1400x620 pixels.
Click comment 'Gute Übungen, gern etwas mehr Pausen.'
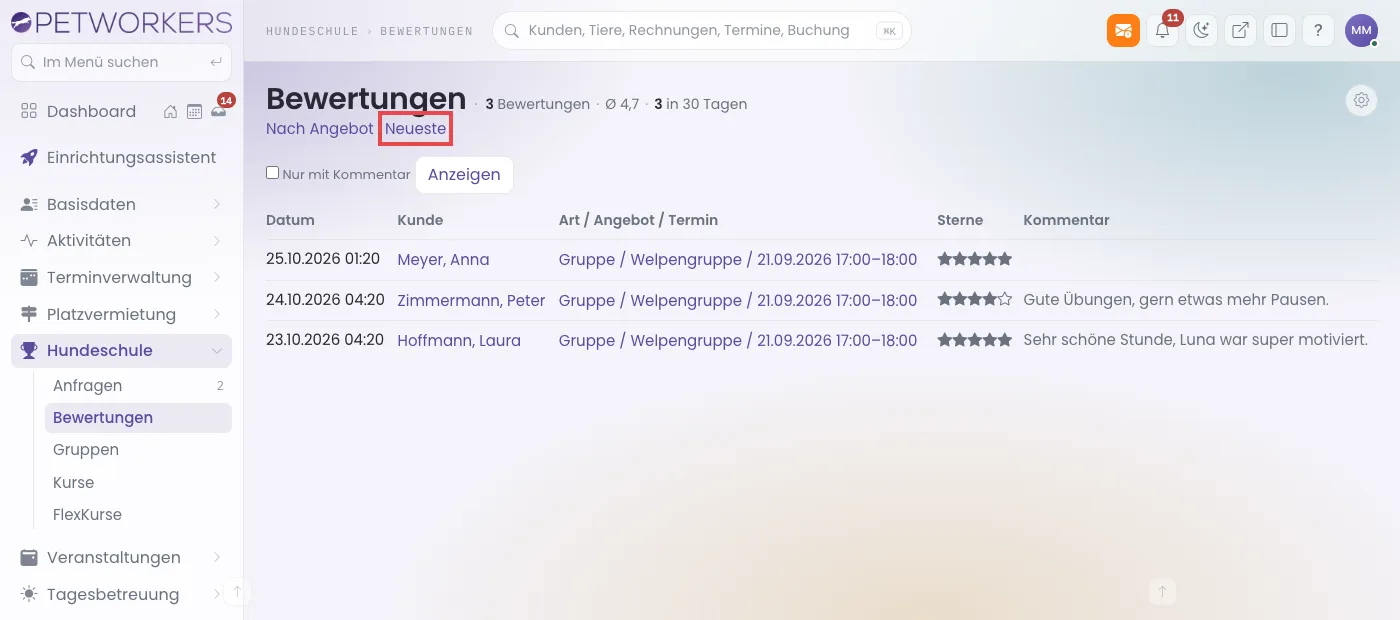click(x=1176, y=299)
